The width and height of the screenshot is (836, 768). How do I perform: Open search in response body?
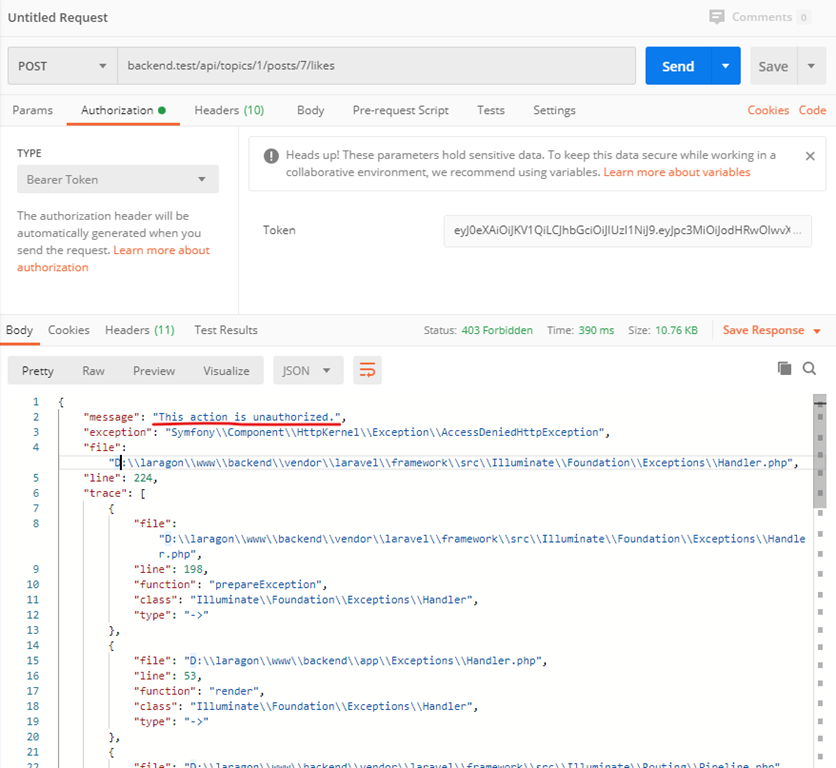click(809, 369)
